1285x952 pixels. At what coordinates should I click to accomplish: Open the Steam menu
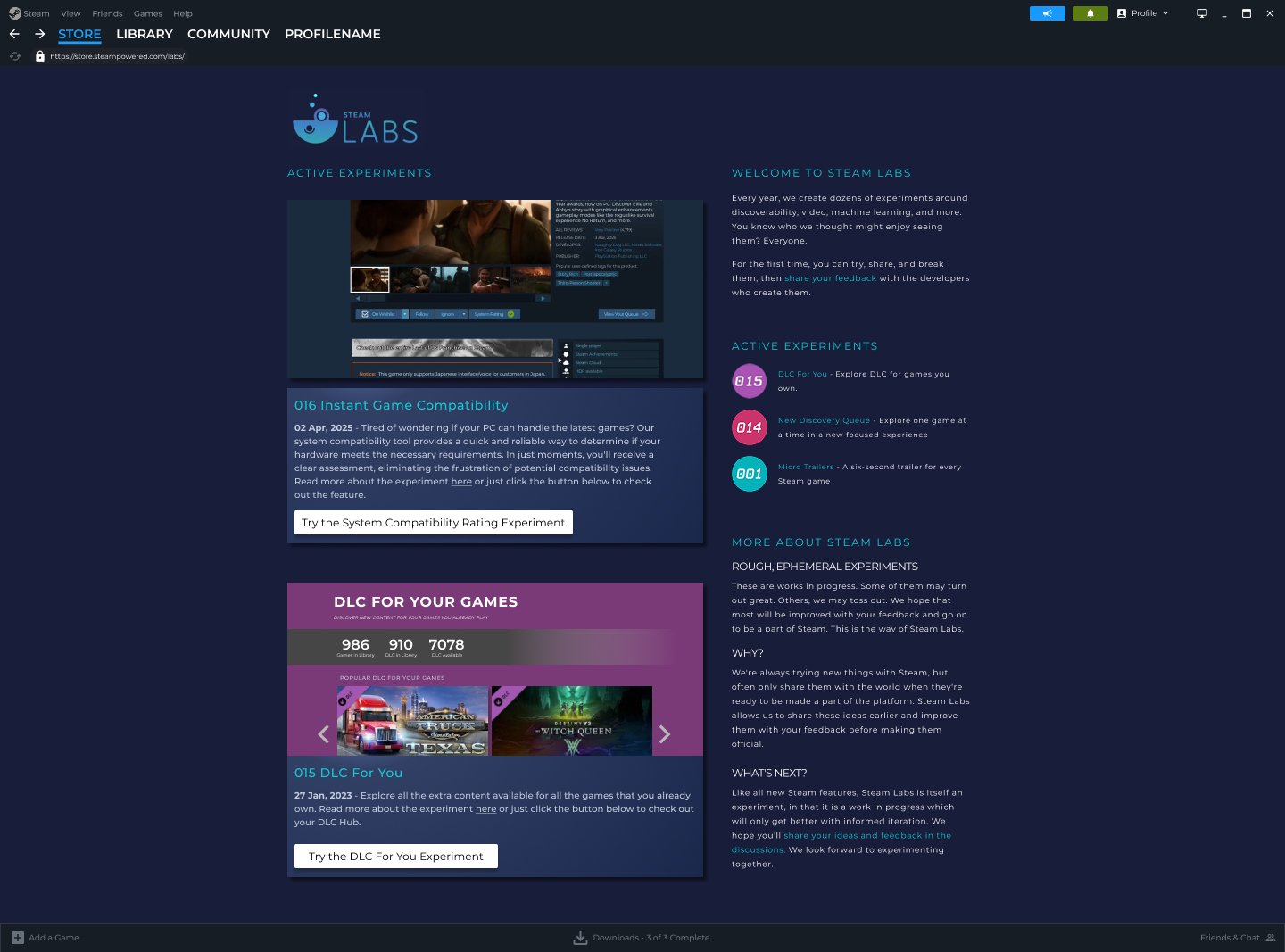[37, 13]
